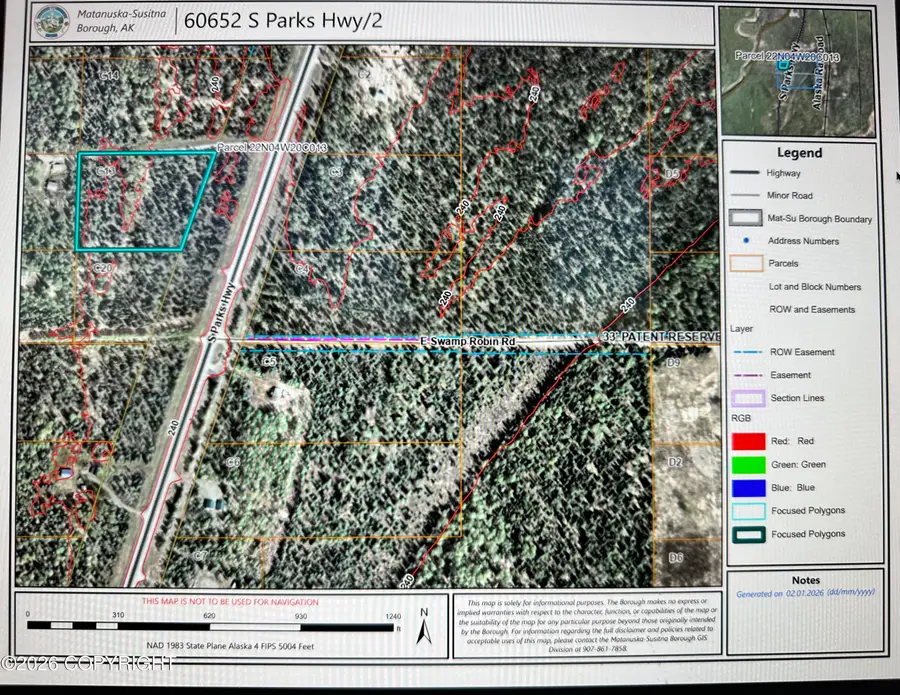Expand the Layer section of the legend
900x695 pixels.
tap(740, 328)
